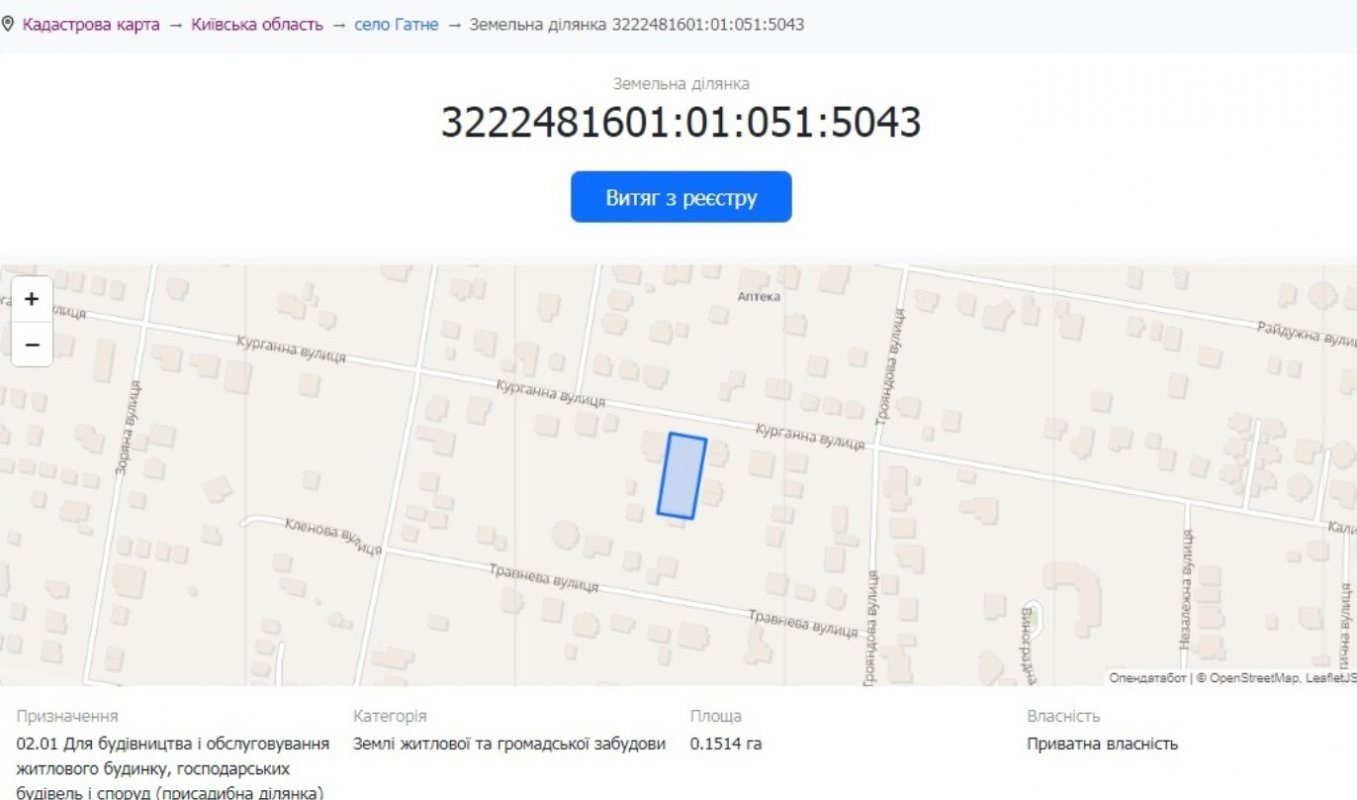Click the Незалежна вулиця street label
Viewport: 1357px width, 800px height.
coord(1185,590)
